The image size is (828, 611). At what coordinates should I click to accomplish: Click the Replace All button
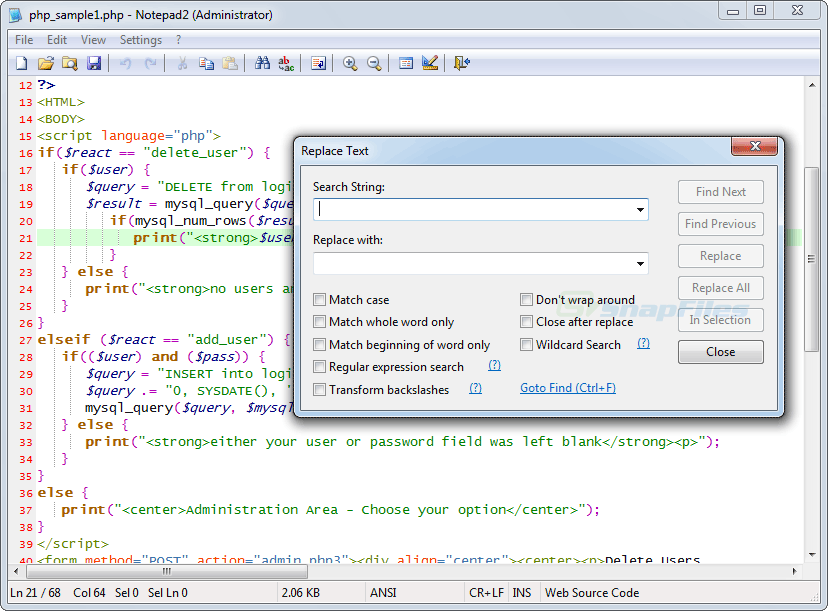pos(720,288)
